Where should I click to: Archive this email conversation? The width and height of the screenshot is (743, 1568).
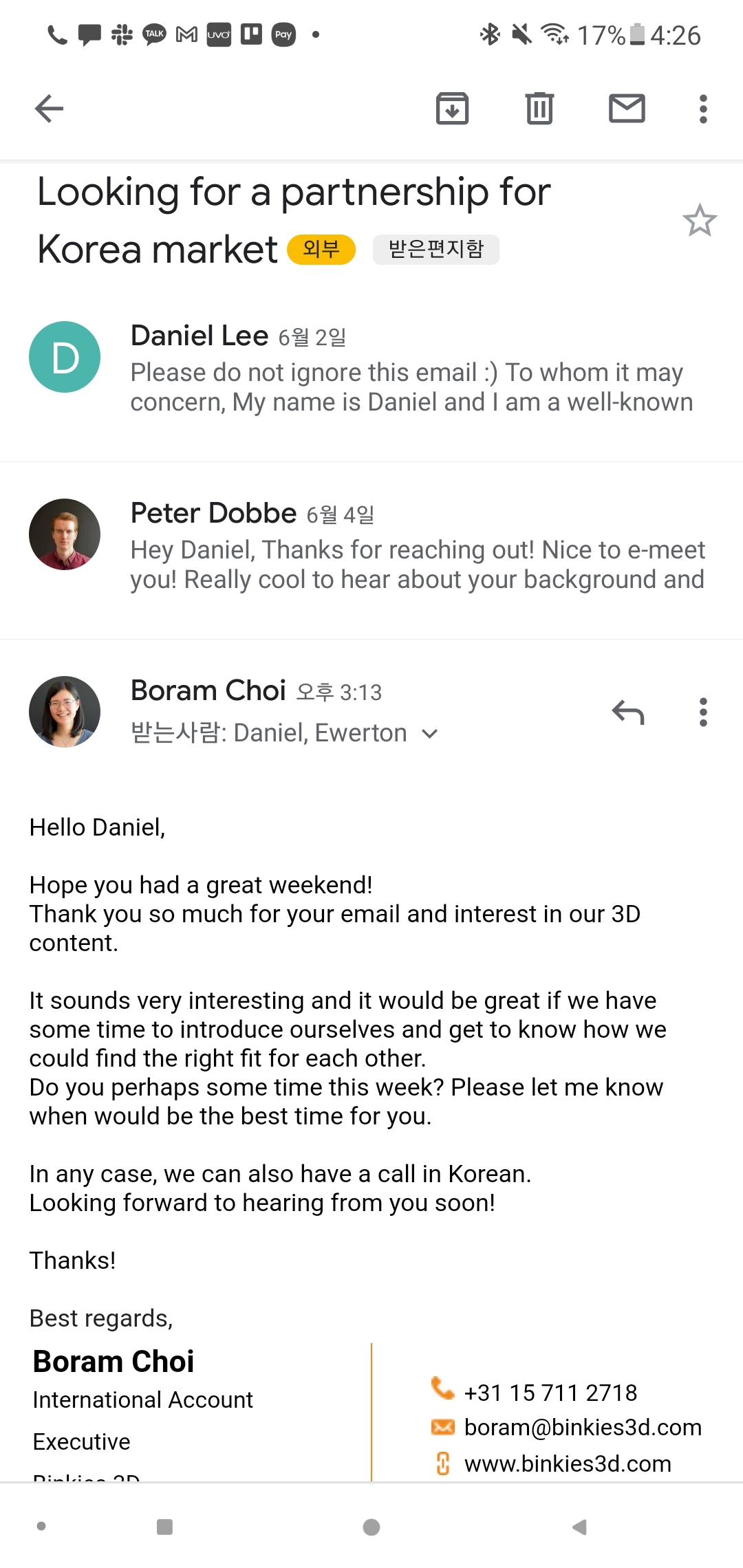452,109
